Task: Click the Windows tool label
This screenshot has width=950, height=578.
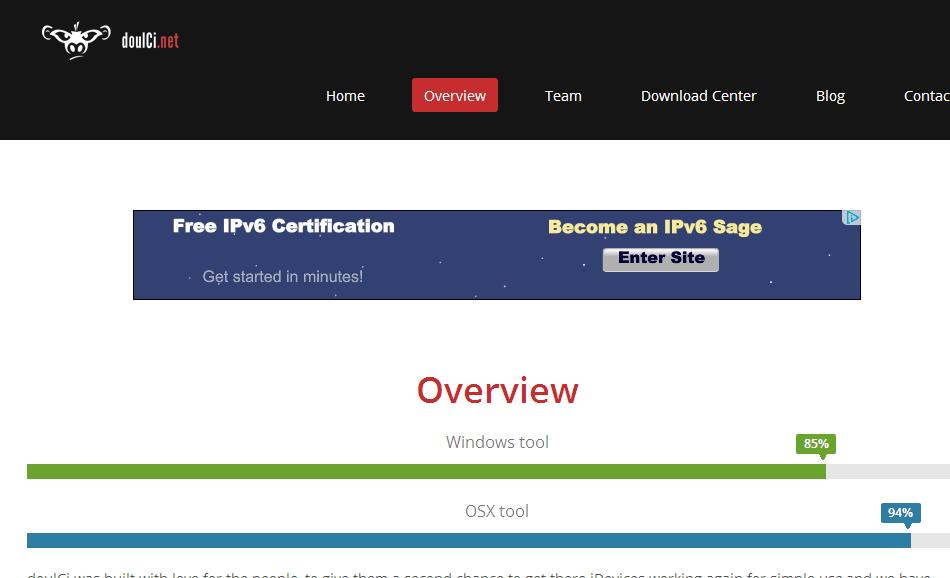Action: click(x=497, y=442)
